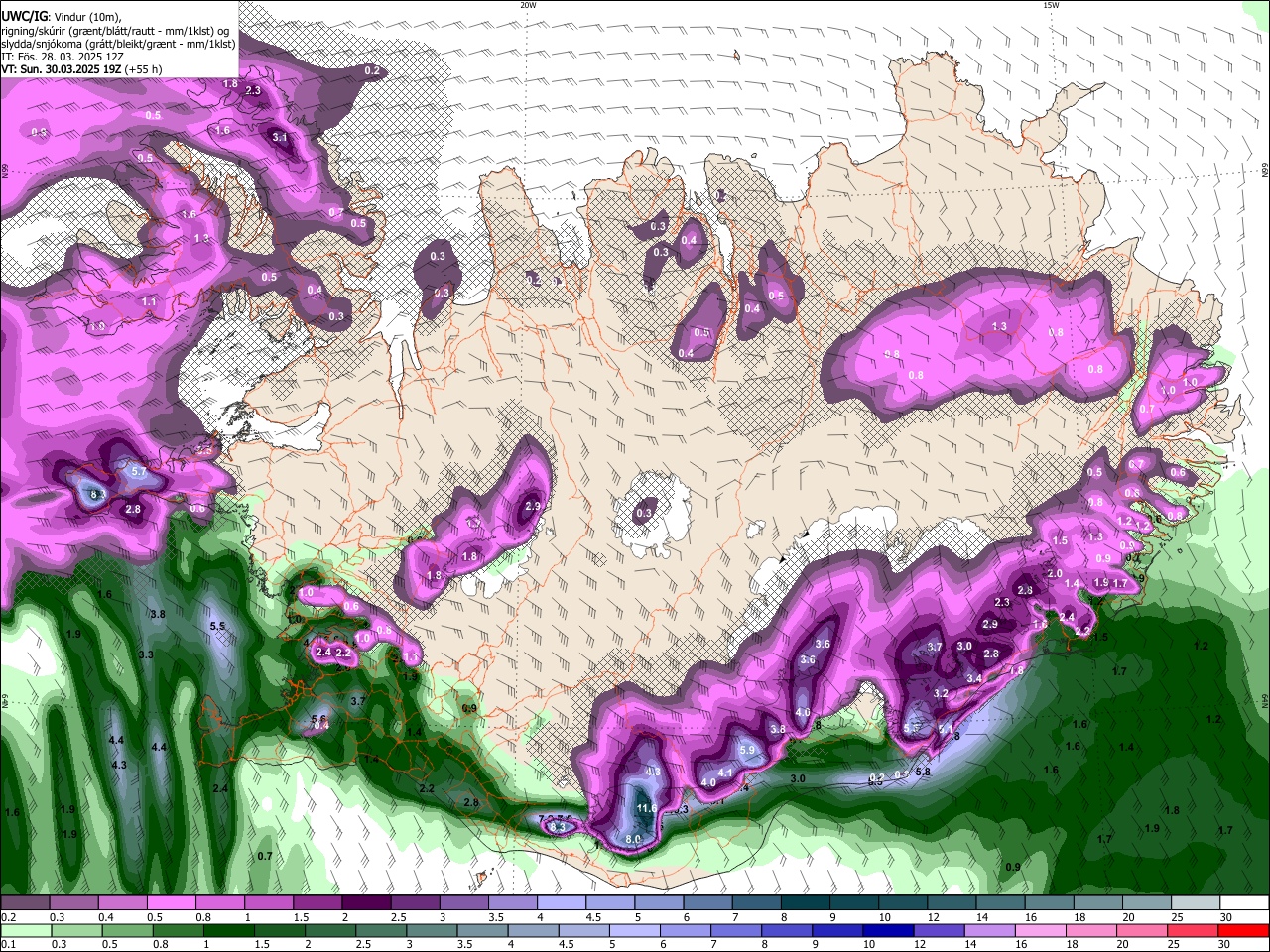Click the crimson swatch labeled 25 in lower legend row
Viewport: 1270px width, 952px height.
pos(1194,931)
